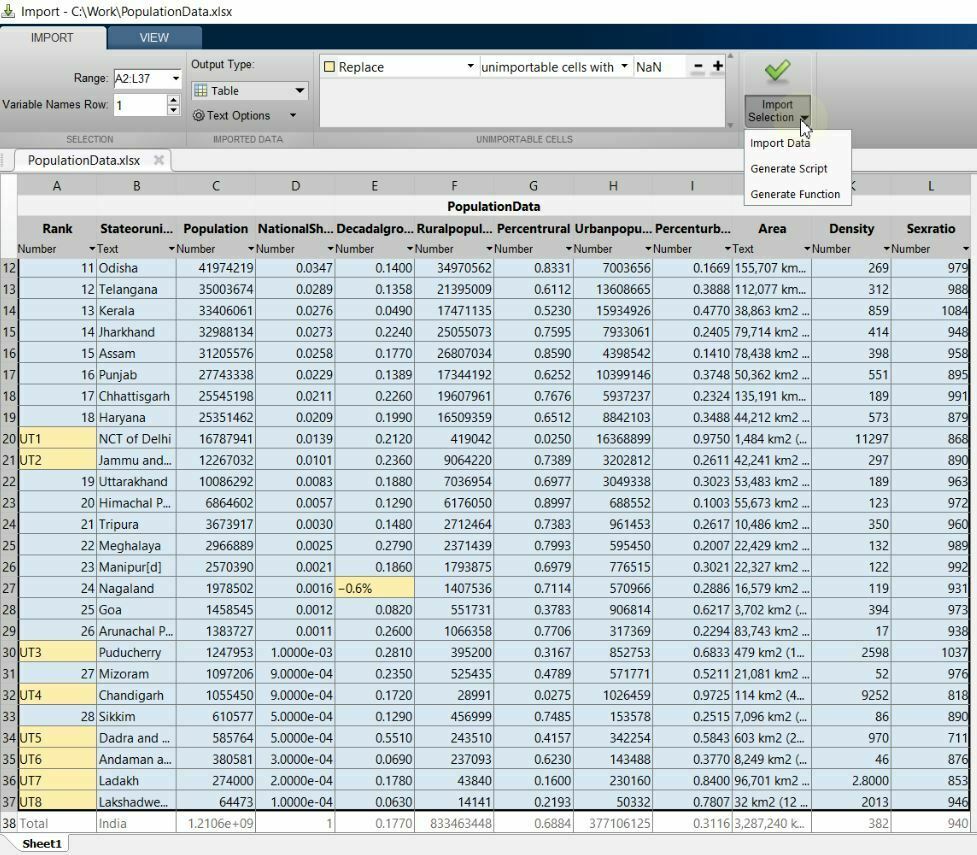Image resolution: width=977 pixels, height=855 pixels.
Task: Expand the Import Selection dropdown arrow
Action: tap(805, 119)
